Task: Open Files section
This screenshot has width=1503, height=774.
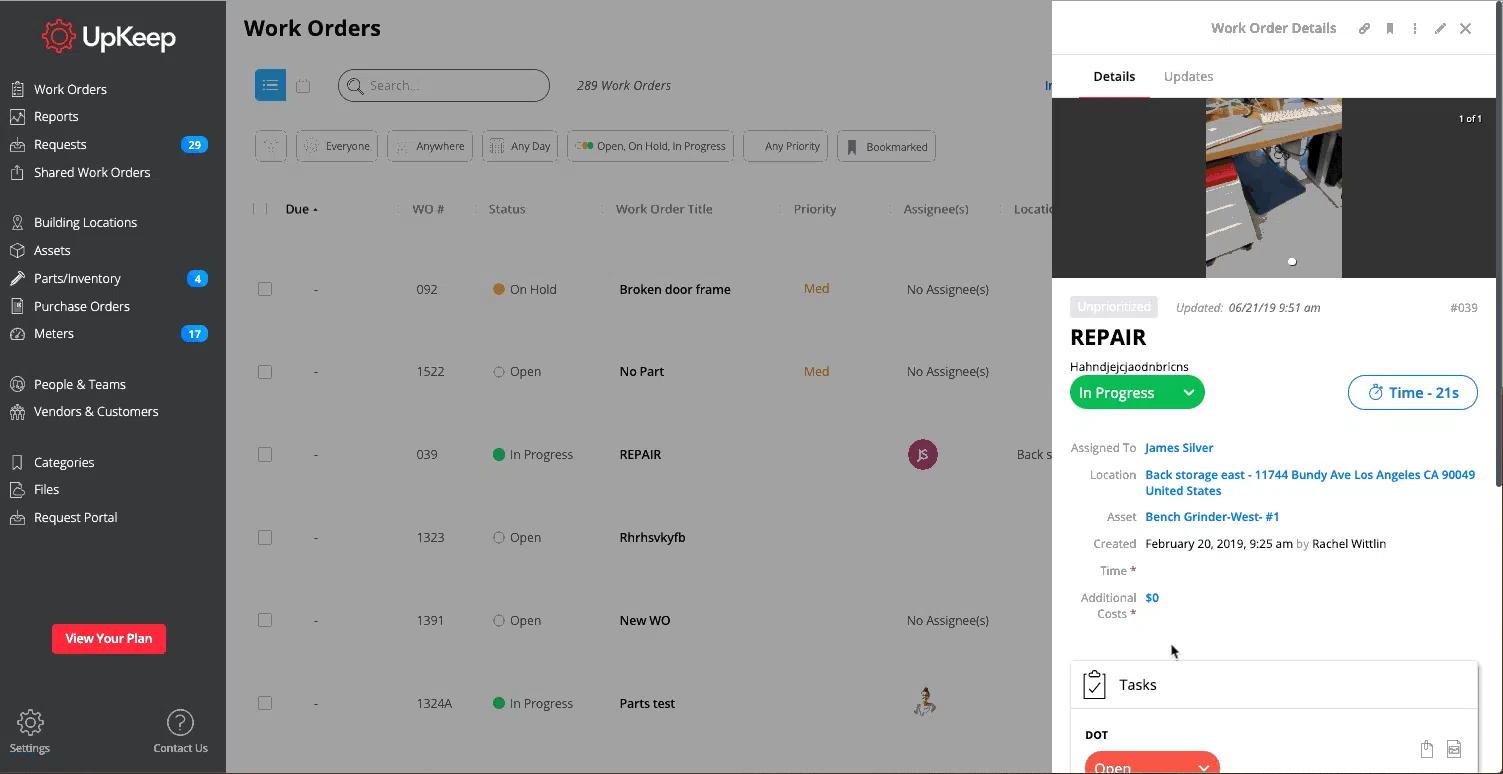Action: (47, 490)
